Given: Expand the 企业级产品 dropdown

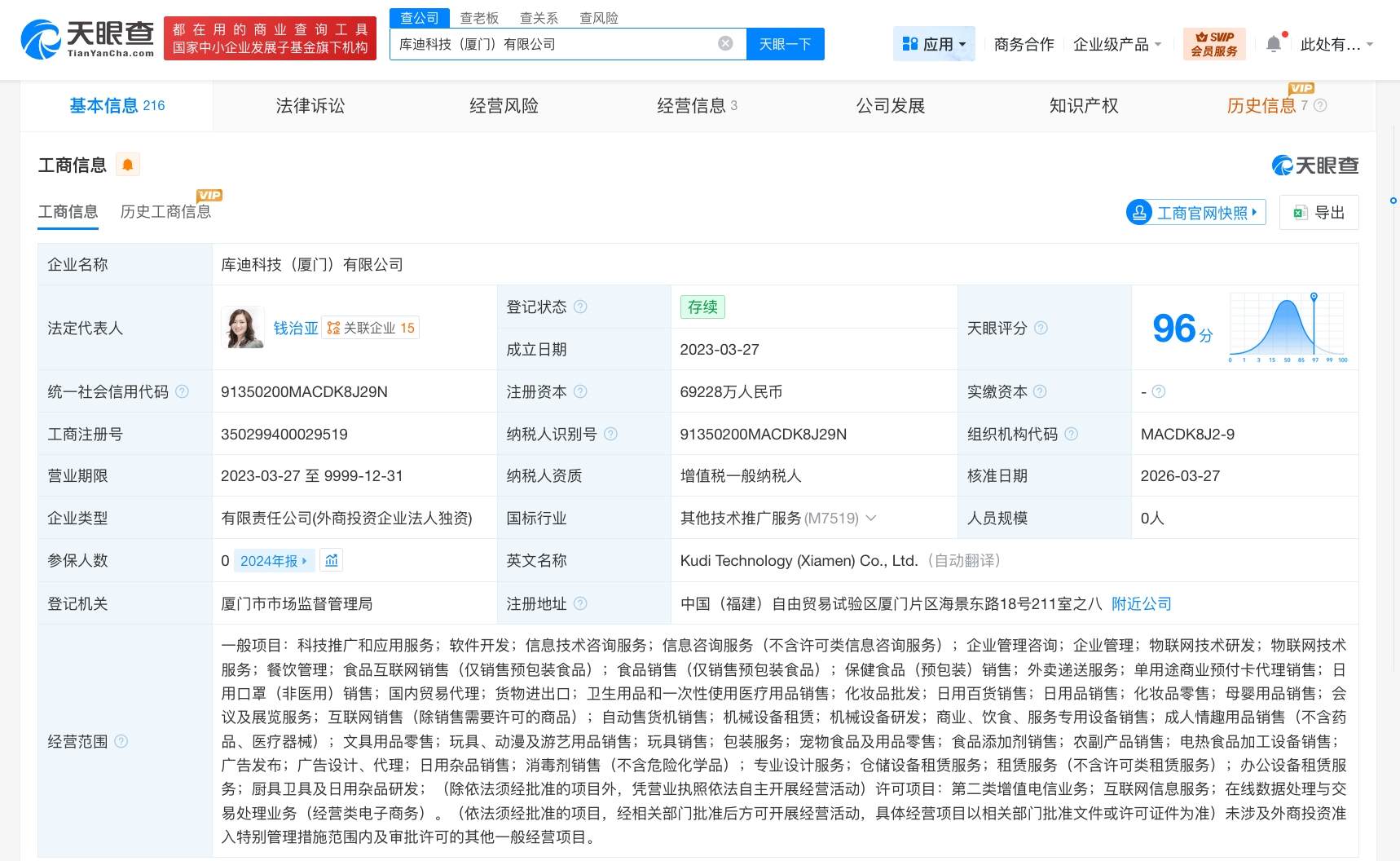Looking at the screenshot, I should point(1116,44).
